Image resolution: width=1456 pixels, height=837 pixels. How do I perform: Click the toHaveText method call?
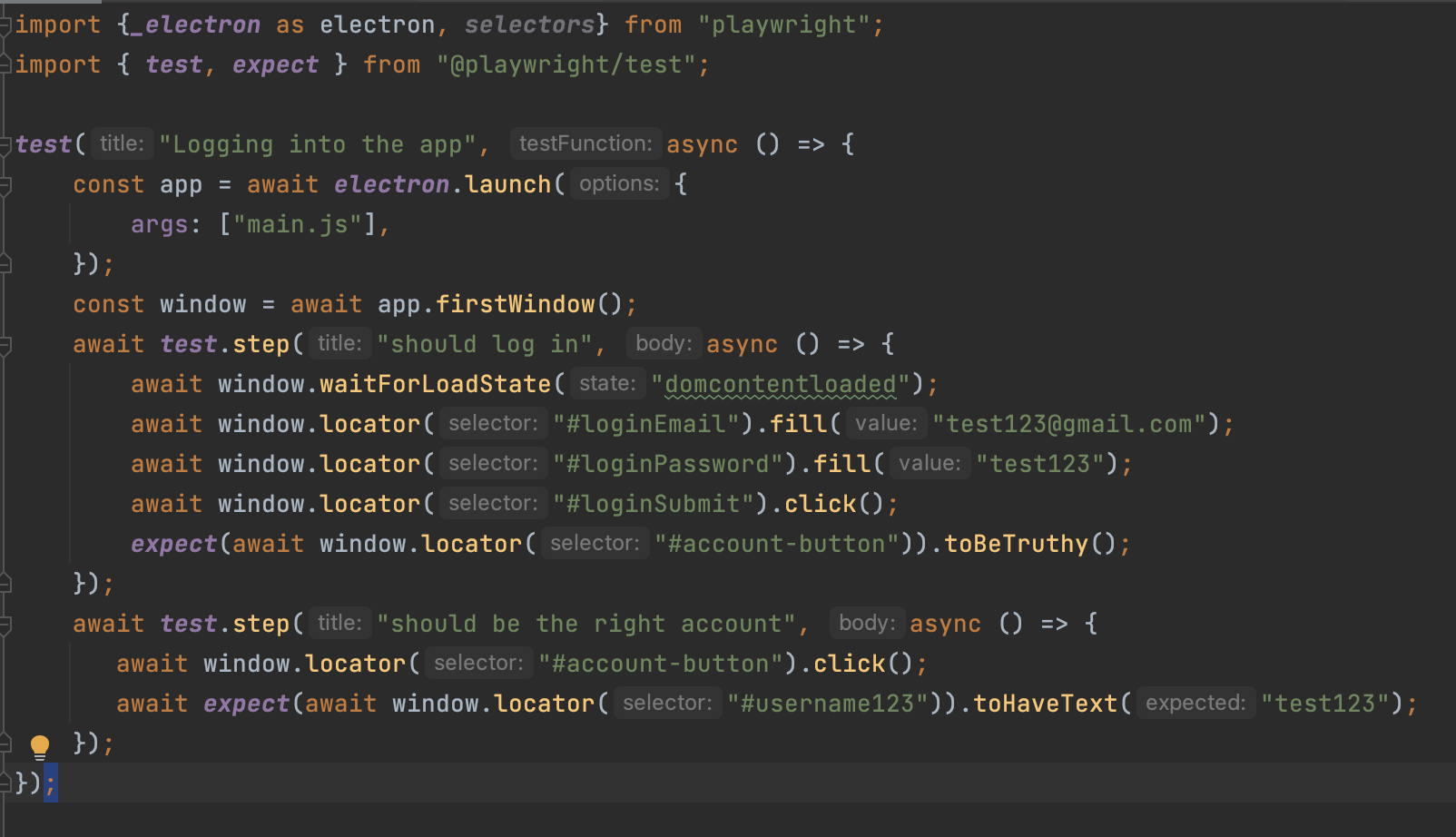click(x=1046, y=704)
